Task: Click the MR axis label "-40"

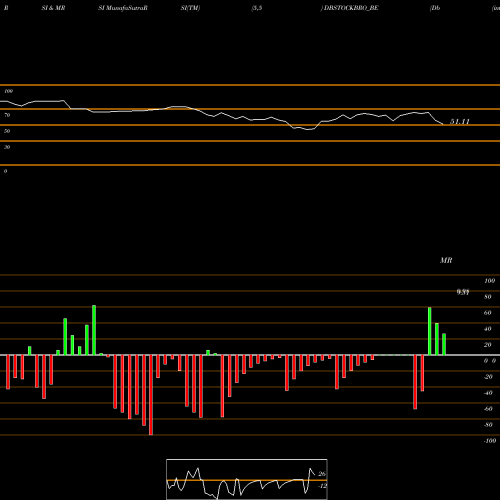Action: click(488, 393)
